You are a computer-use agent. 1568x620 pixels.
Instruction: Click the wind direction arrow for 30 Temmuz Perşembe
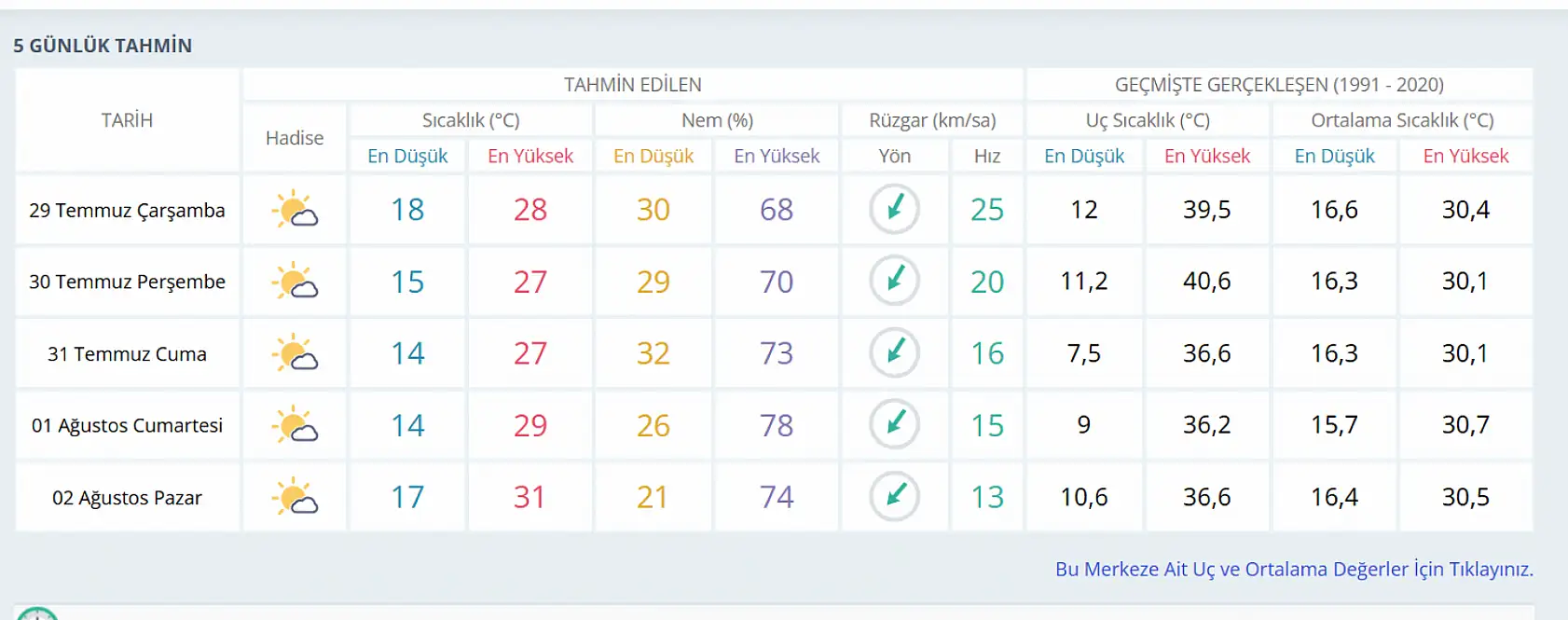pos(895,281)
